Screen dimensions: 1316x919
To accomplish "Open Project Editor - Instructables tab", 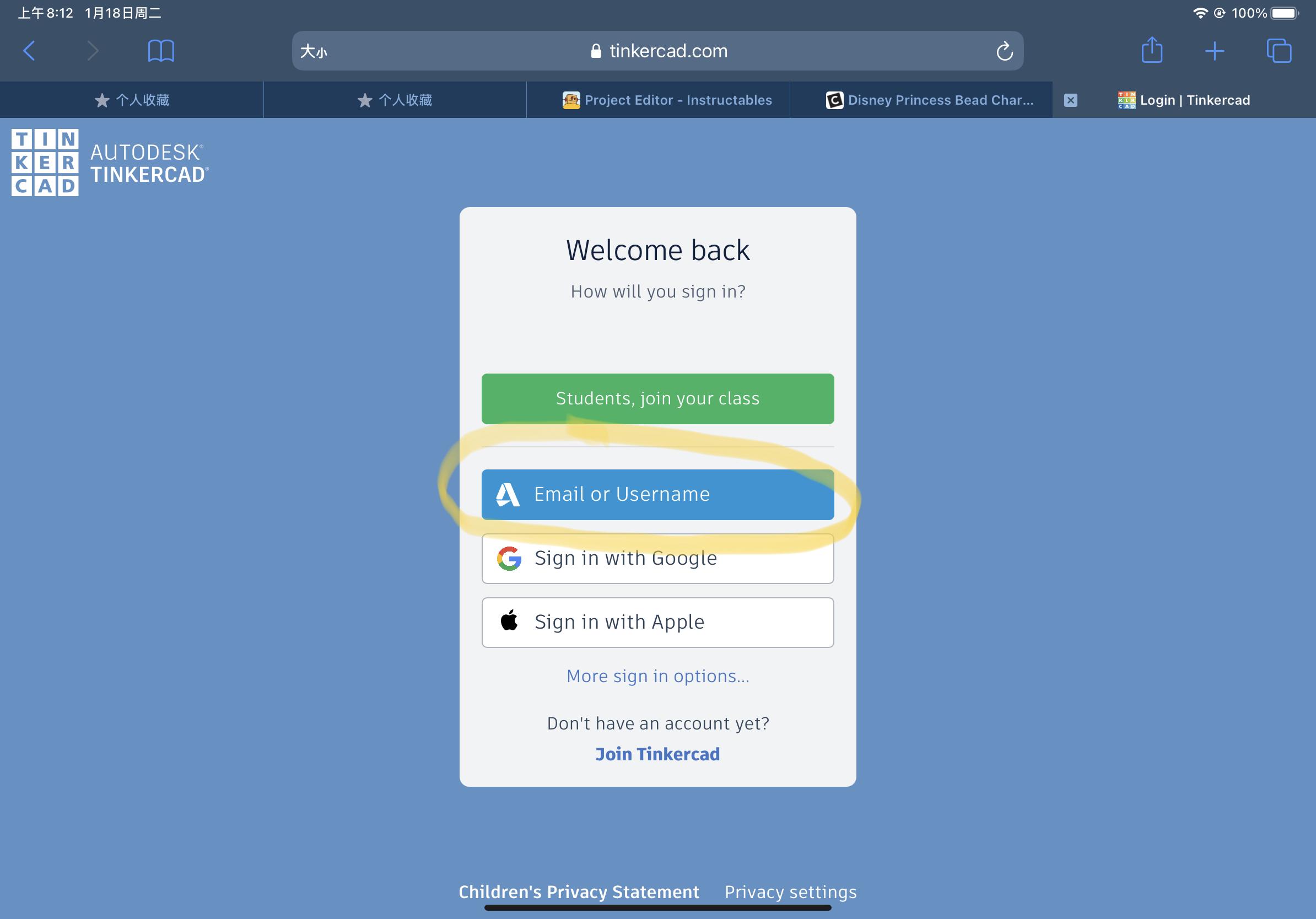I will click(658, 100).
